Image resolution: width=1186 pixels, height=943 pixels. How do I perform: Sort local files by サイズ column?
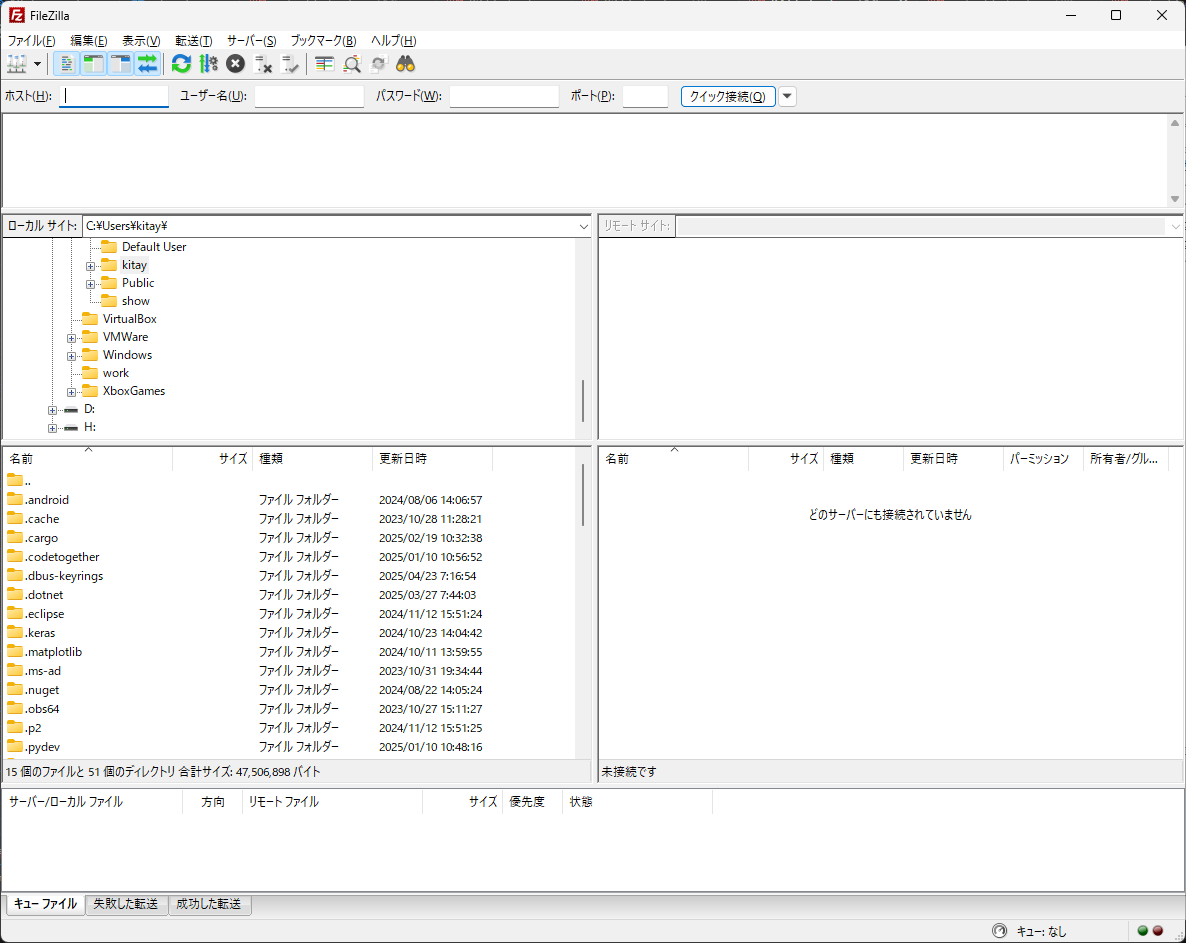pos(213,459)
